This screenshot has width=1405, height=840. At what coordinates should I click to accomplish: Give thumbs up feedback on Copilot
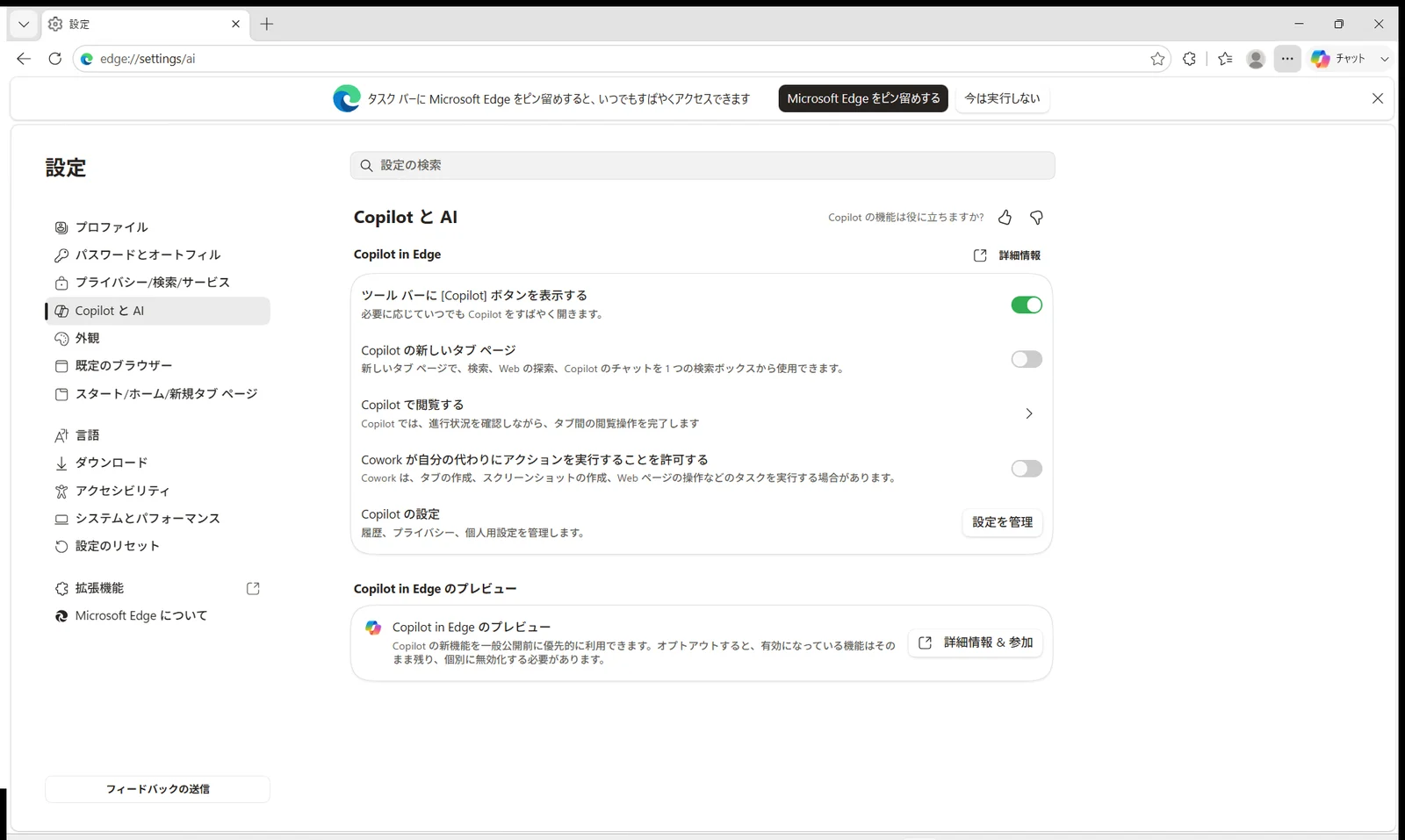click(x=1005, y=218)
